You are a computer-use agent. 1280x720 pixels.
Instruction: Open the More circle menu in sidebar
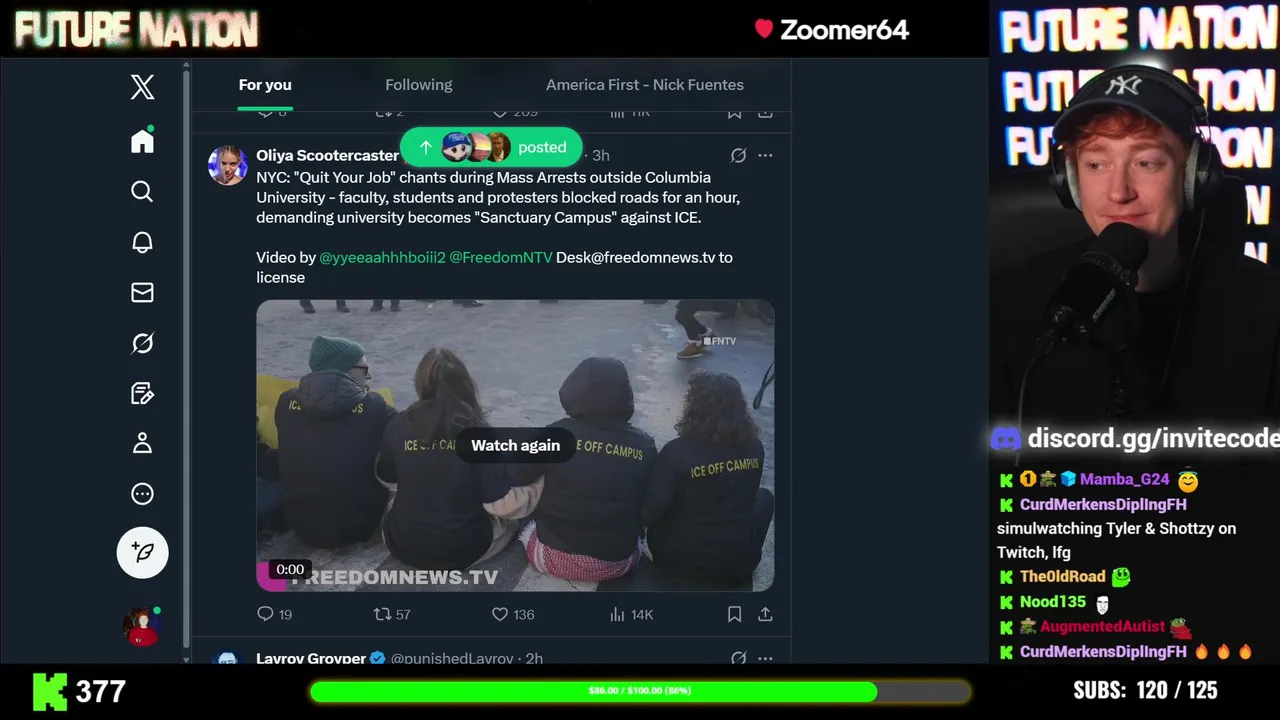(142, 493)
